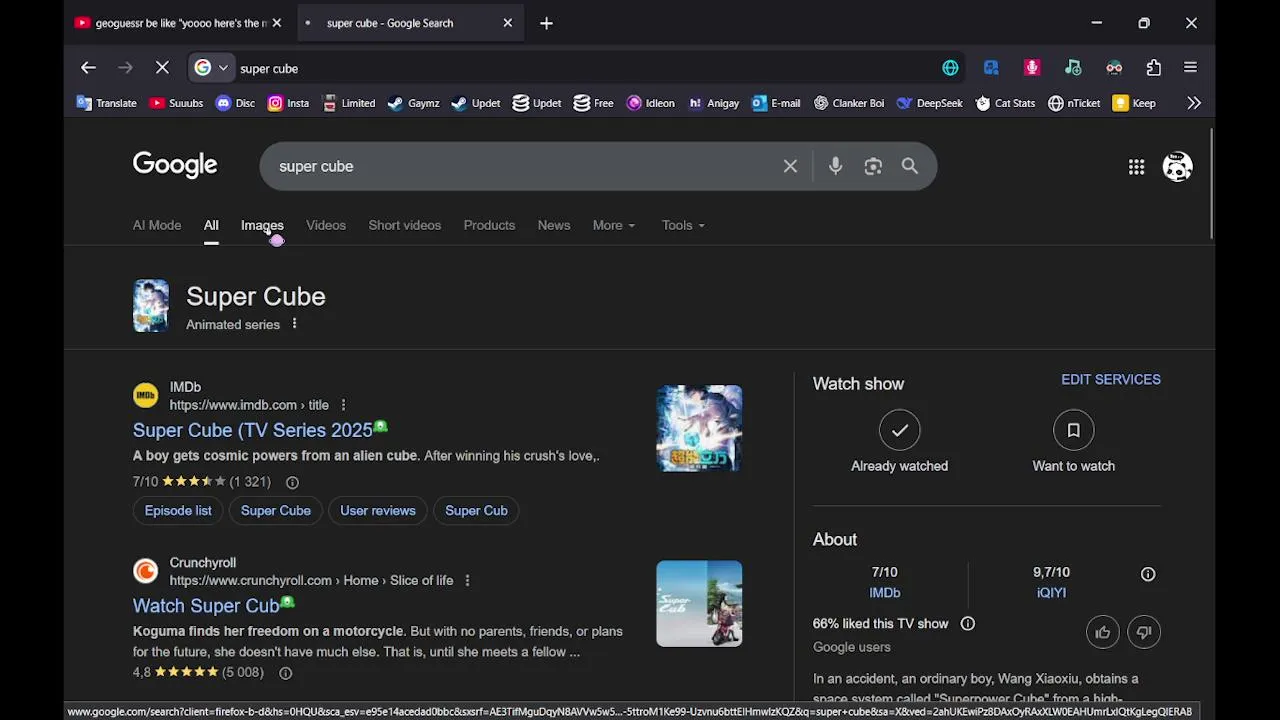Open the Keep bookmark

[1134, 103]
